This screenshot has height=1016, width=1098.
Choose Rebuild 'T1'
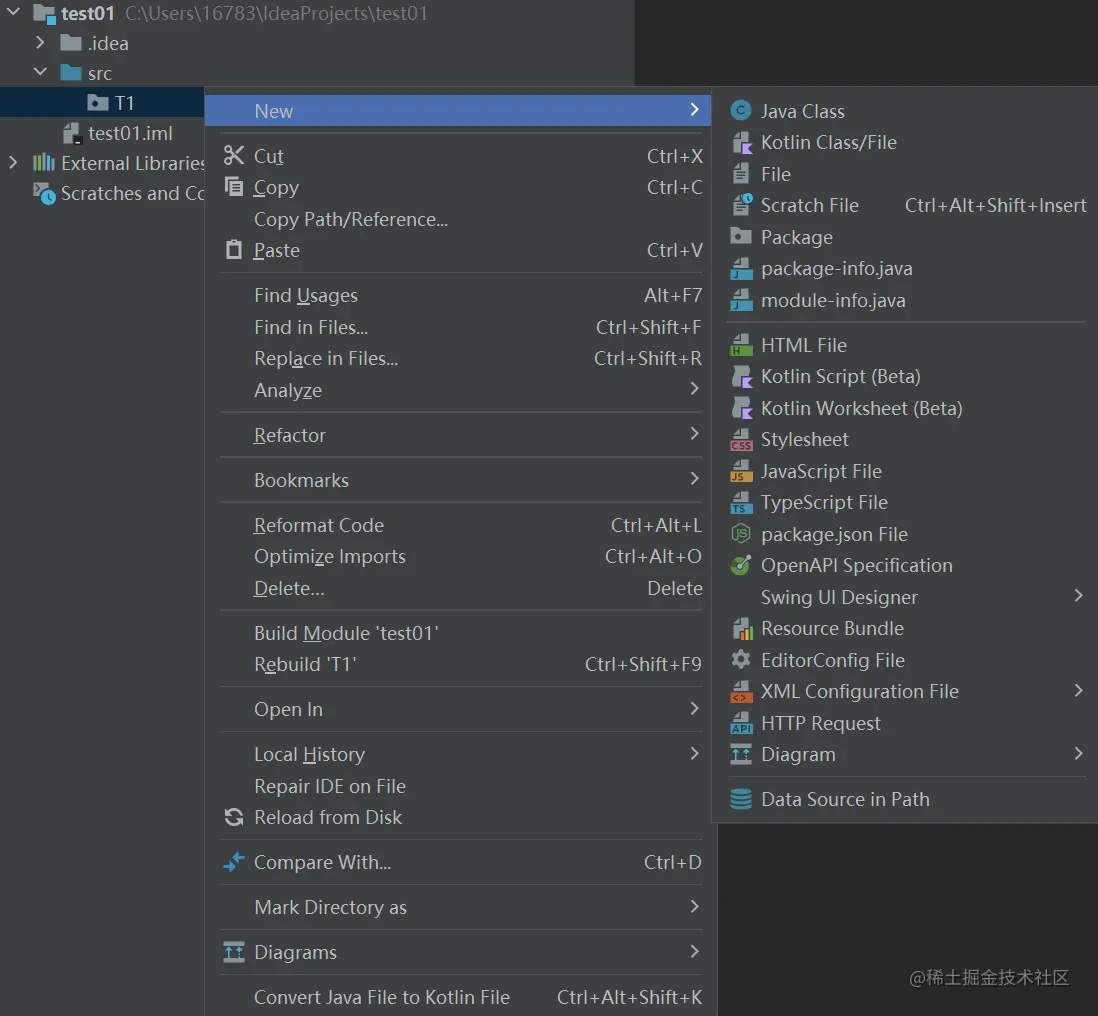pyautogui.click(x=458, y=664)
